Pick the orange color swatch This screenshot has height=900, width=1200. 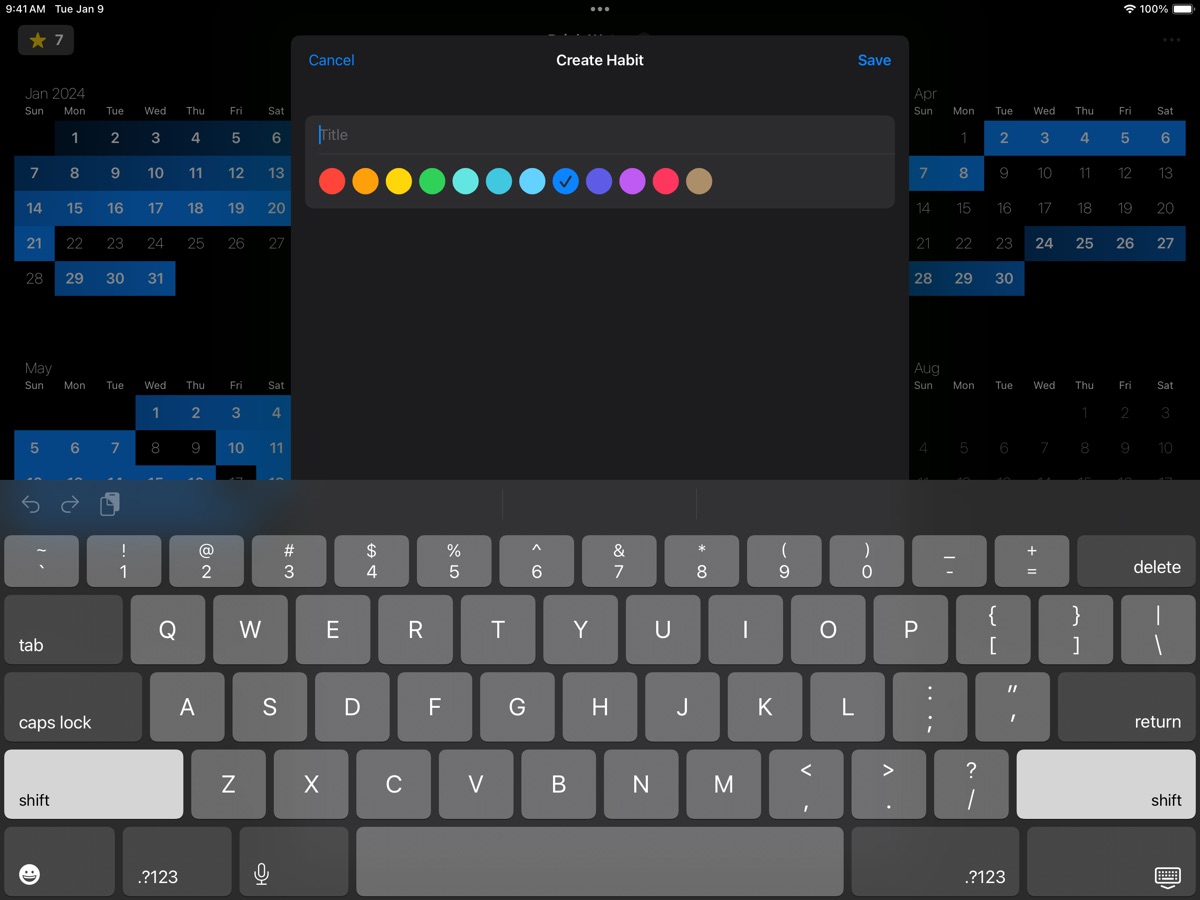coord(366,181)
